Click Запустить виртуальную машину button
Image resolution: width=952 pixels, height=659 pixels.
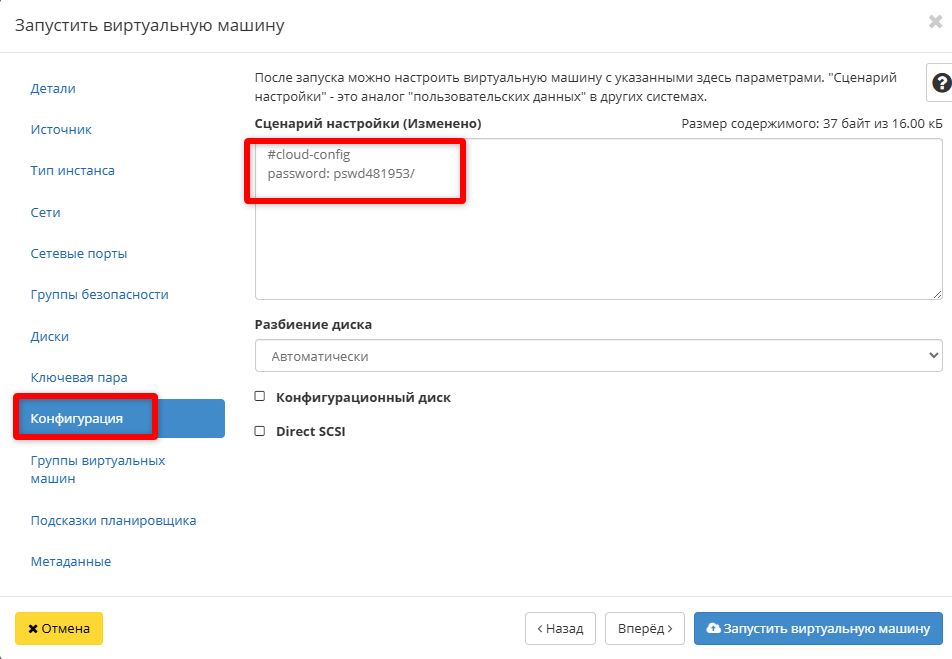click(x=818, y=628)
